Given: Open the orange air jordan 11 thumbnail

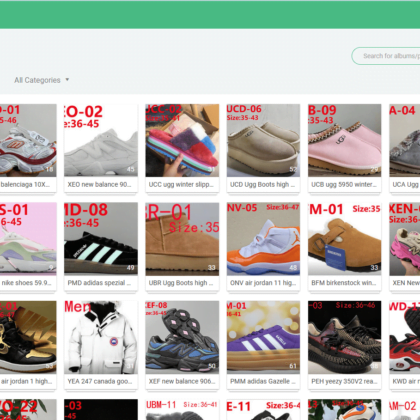Looking at the screenshot, I should (x=263, y=239).
